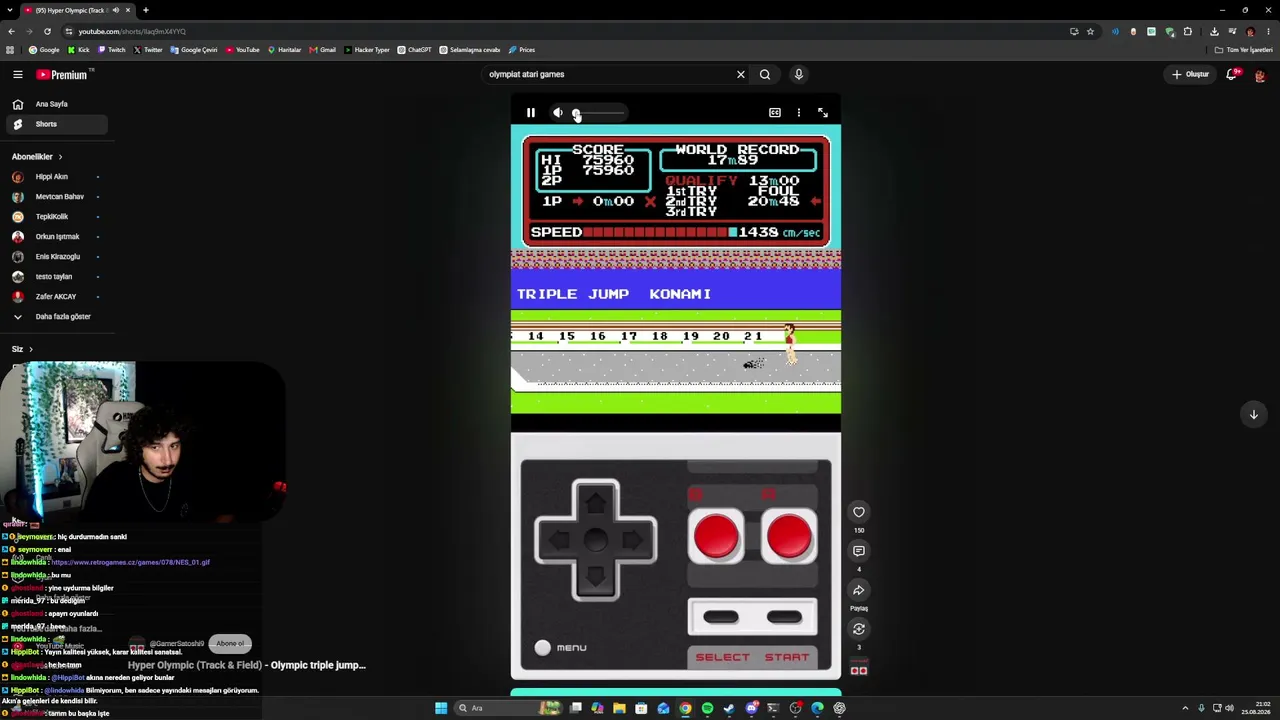Screen dimensions: 1280x720
Task: Go to YouTube Premium home logo
Action: tap(62, 74)
